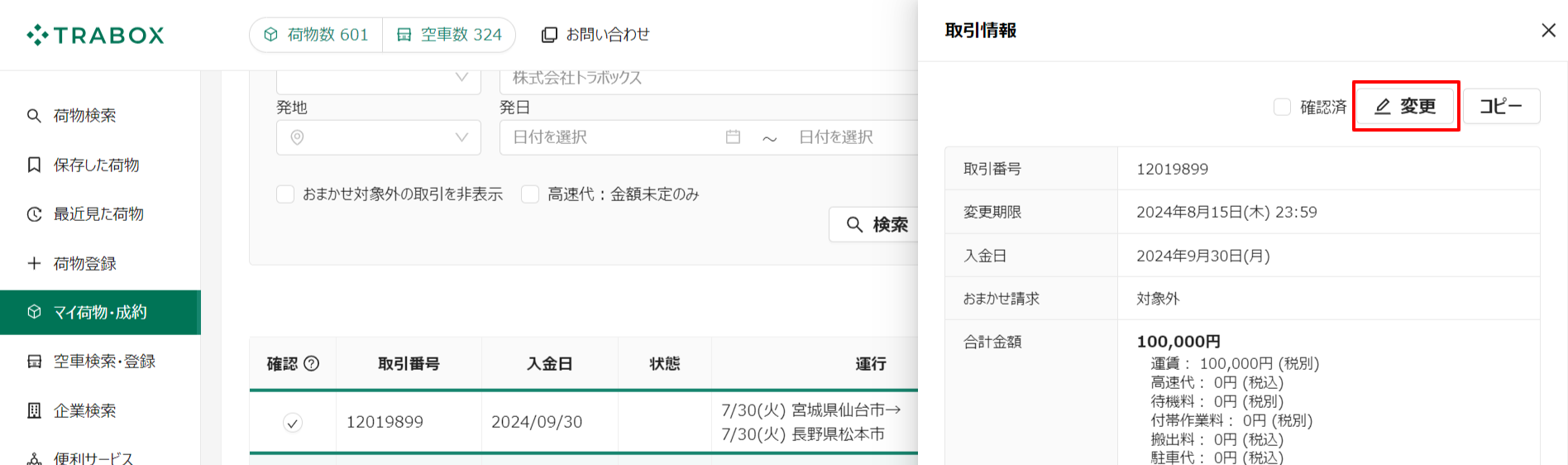The image size is (1568, 465).
Task: Click the help icon next to 確認
Action: [x=312, y=363]
